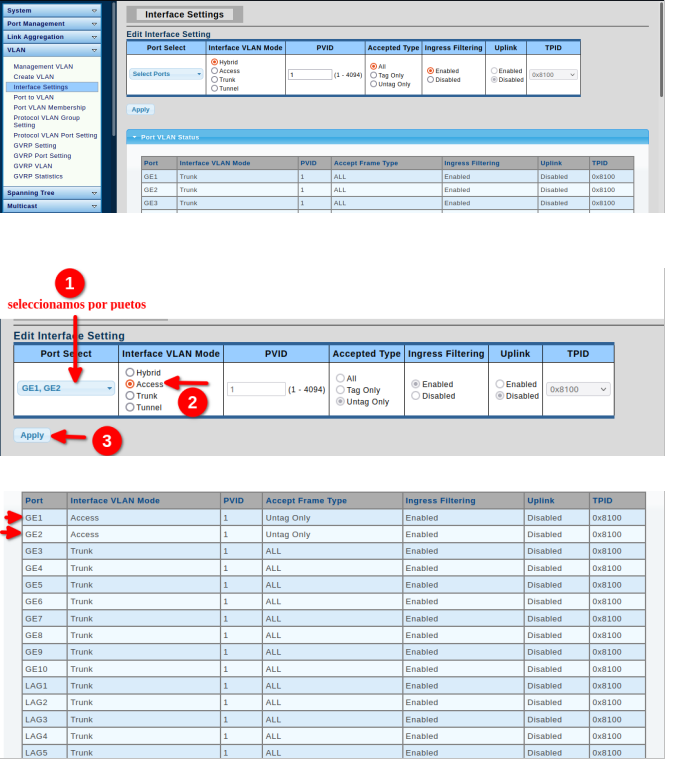Image resolution: width=684 pixels, height=763 pixels.
Task: Open the GE1, GE2 port dropdown
Action: point(66,389)
